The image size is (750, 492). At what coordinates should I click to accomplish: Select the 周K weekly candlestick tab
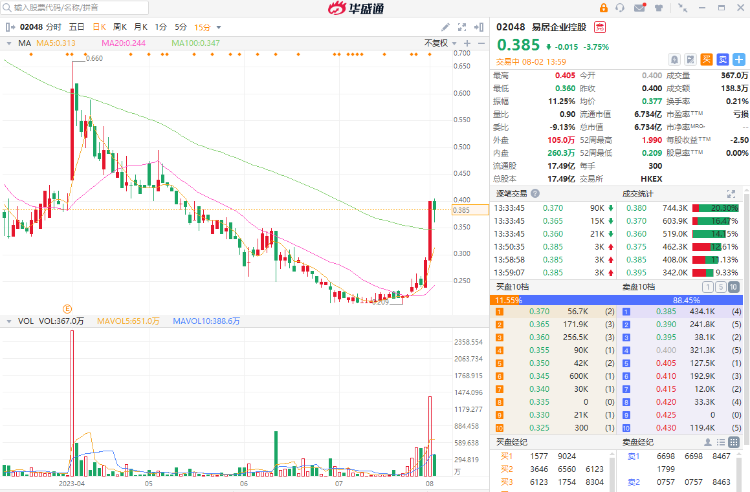pos(120,27)
